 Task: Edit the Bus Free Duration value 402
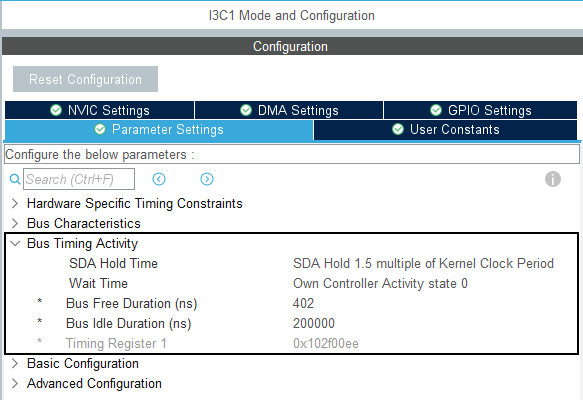pyautogui.click(x=303, y=304)
